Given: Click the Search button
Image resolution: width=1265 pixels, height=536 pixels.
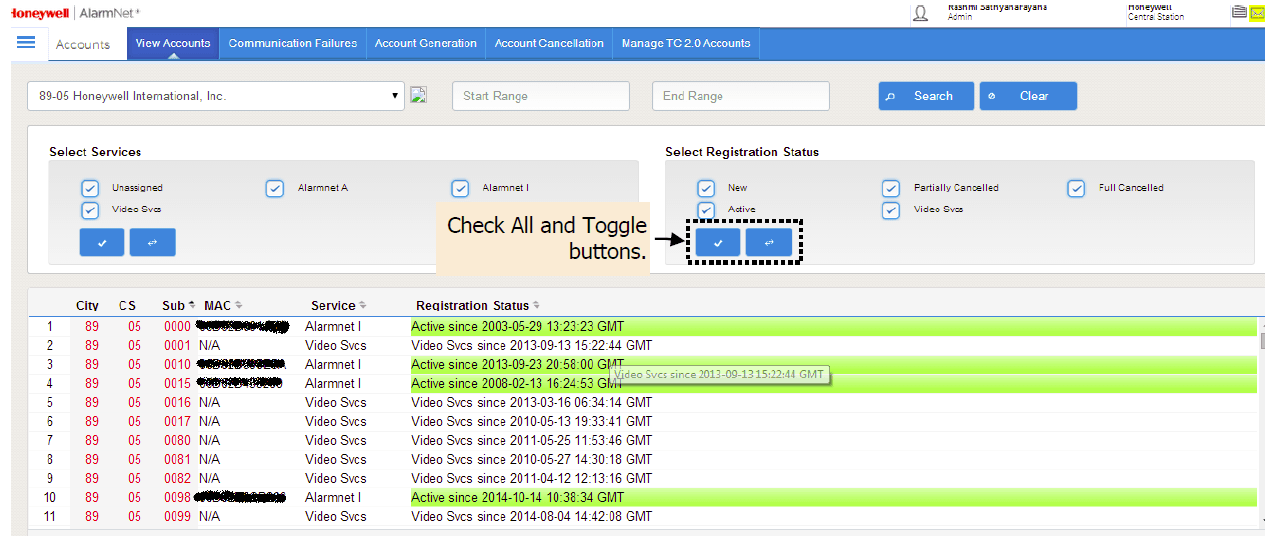Looking at the screenshot, I should [926, 96].
